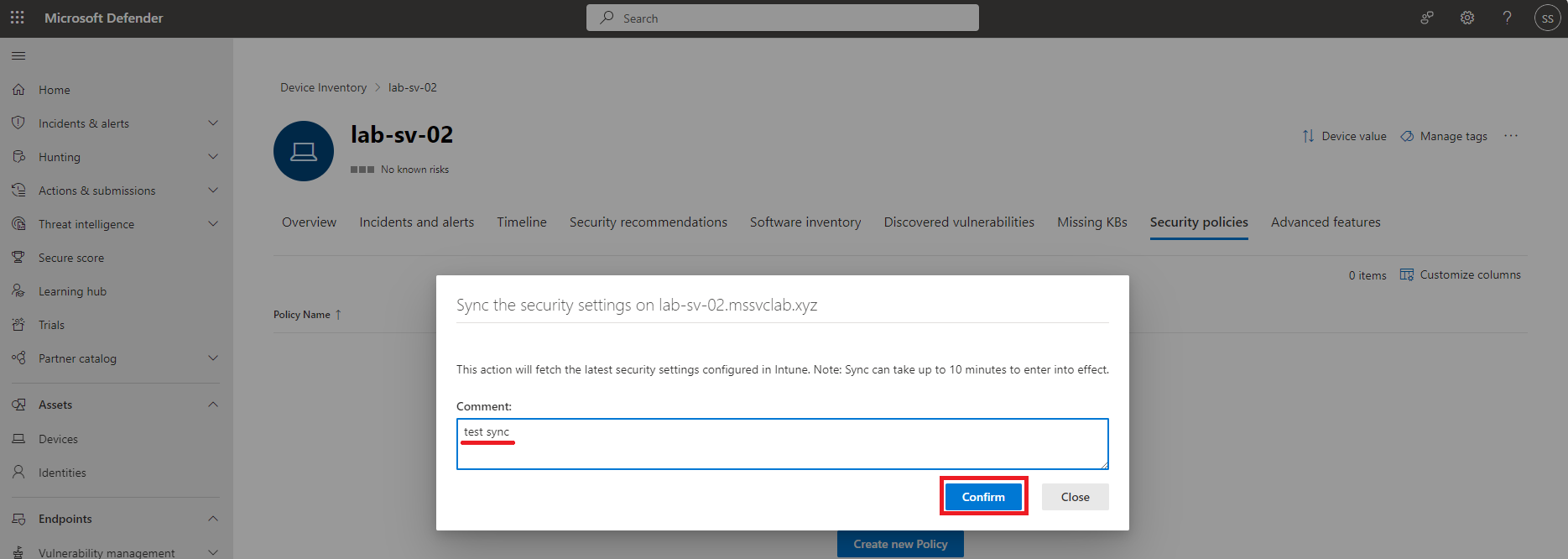Click the Incidents & alerts shield icon

18,123
